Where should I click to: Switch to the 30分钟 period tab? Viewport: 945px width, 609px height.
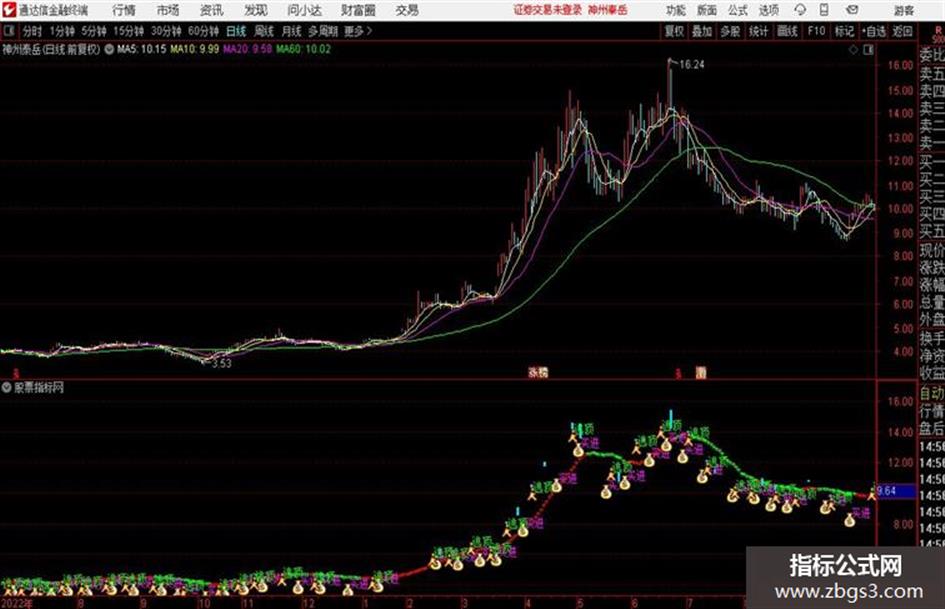pos(166,31)
